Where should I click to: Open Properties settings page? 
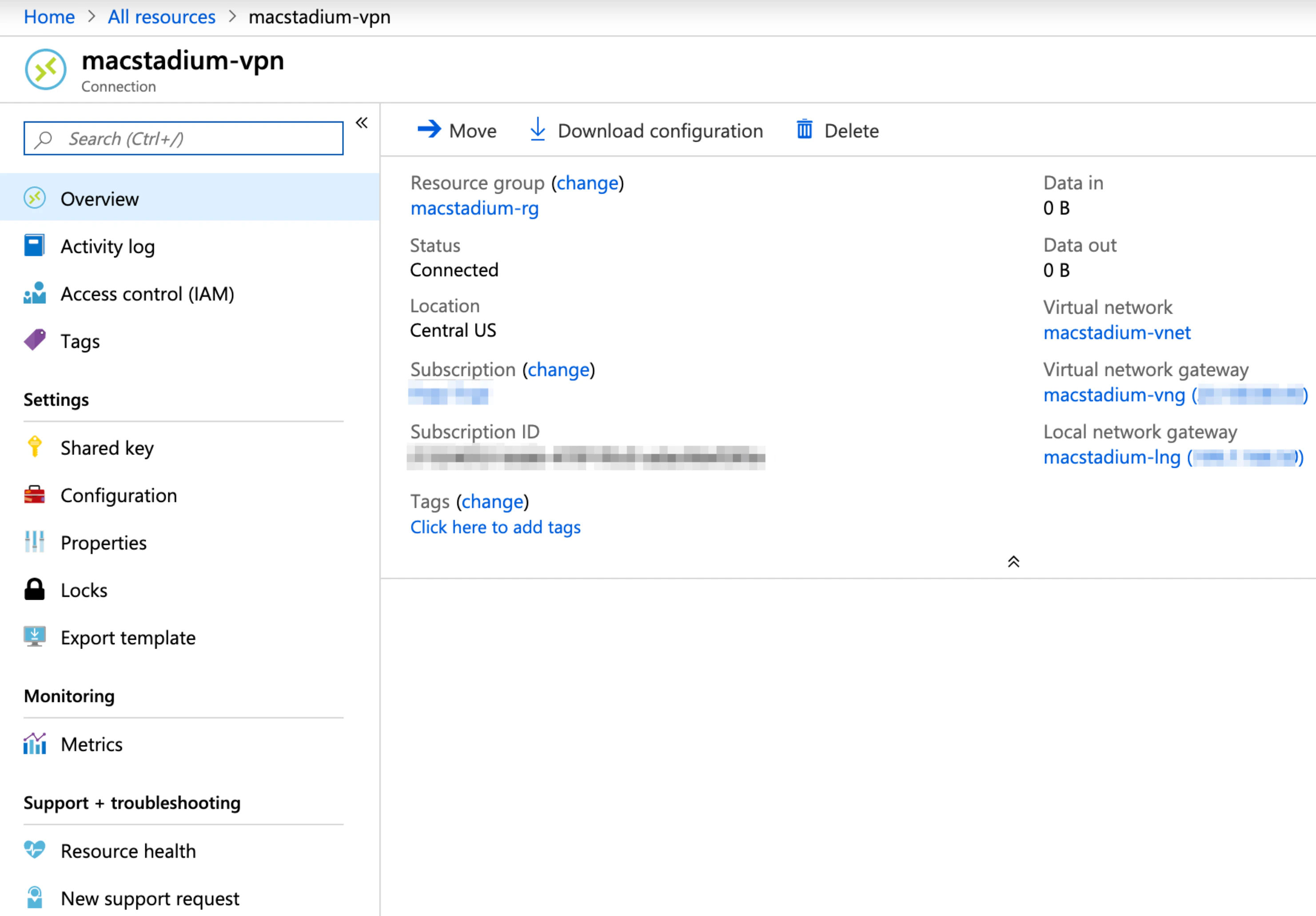tap(103, 542)
